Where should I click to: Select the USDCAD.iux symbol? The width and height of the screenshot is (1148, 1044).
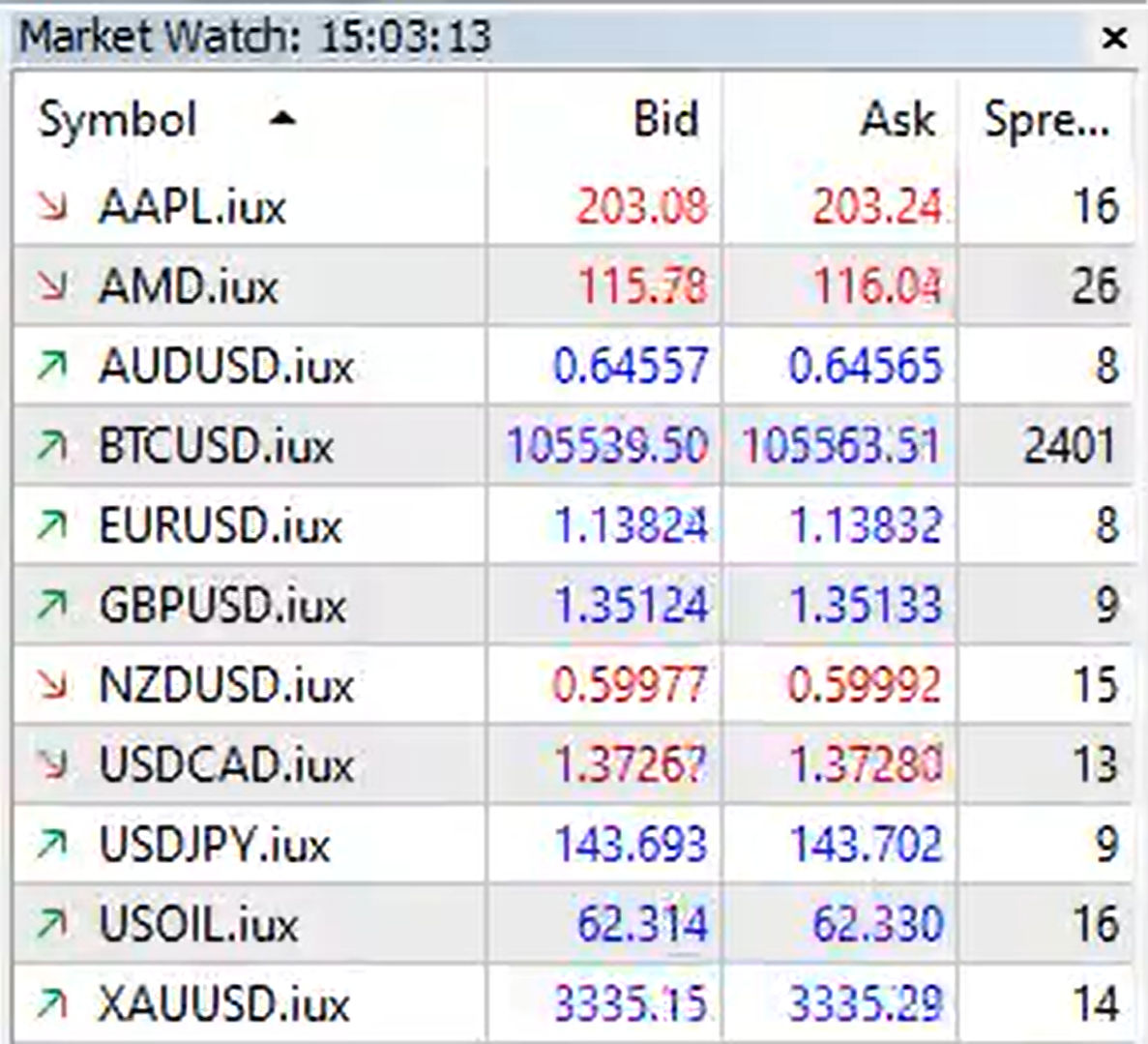[226, 765]
